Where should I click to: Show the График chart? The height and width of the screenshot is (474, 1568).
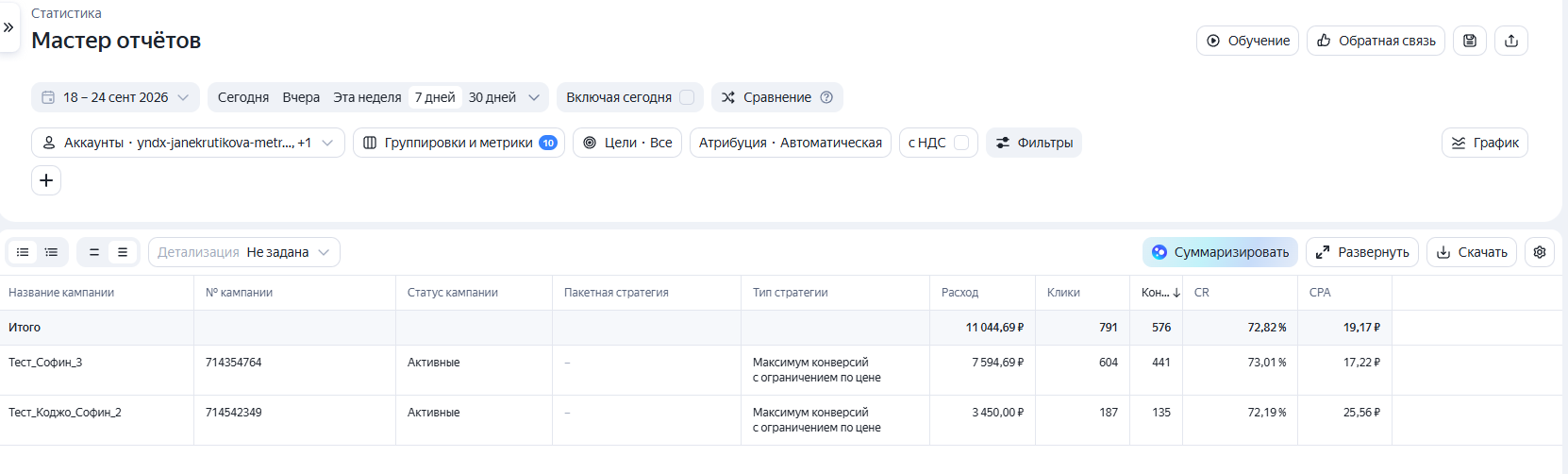(1485, 143)
